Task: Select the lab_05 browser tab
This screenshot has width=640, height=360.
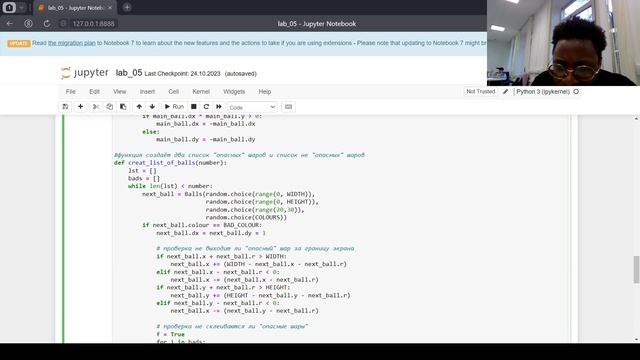Action: [76, 8]
